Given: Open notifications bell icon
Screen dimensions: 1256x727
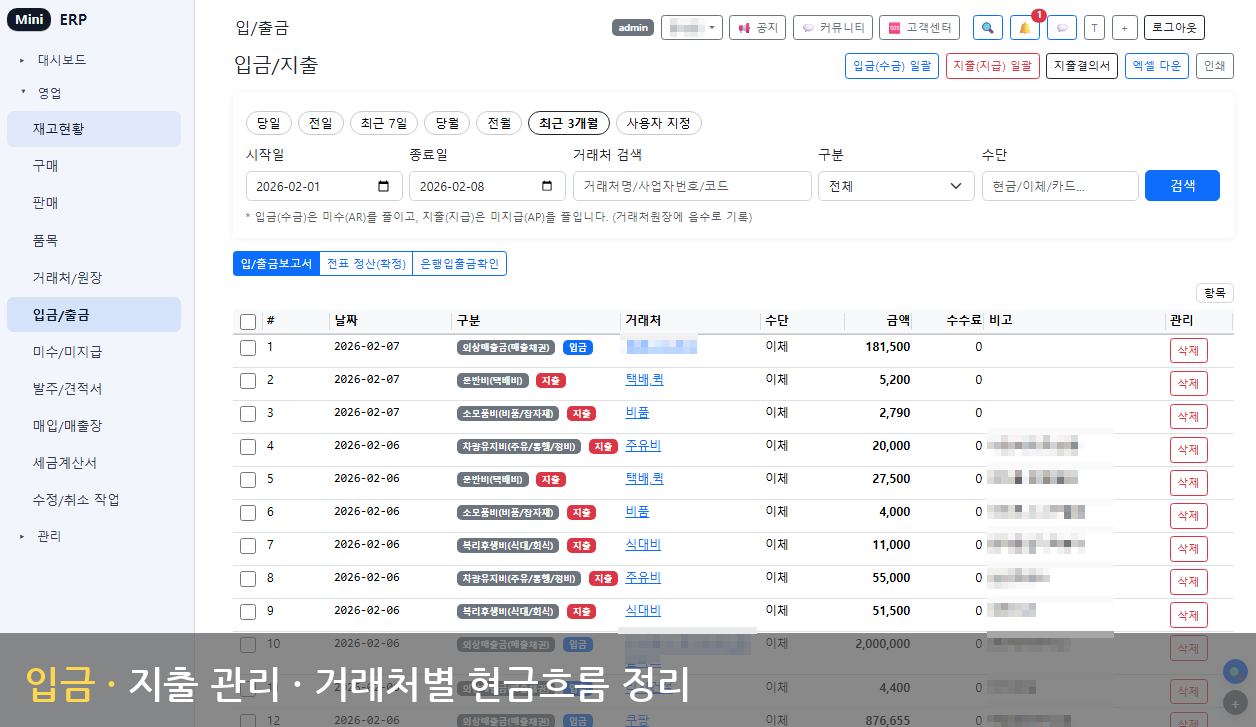Looking at the screenshot, I should (x=1025, y=28).
